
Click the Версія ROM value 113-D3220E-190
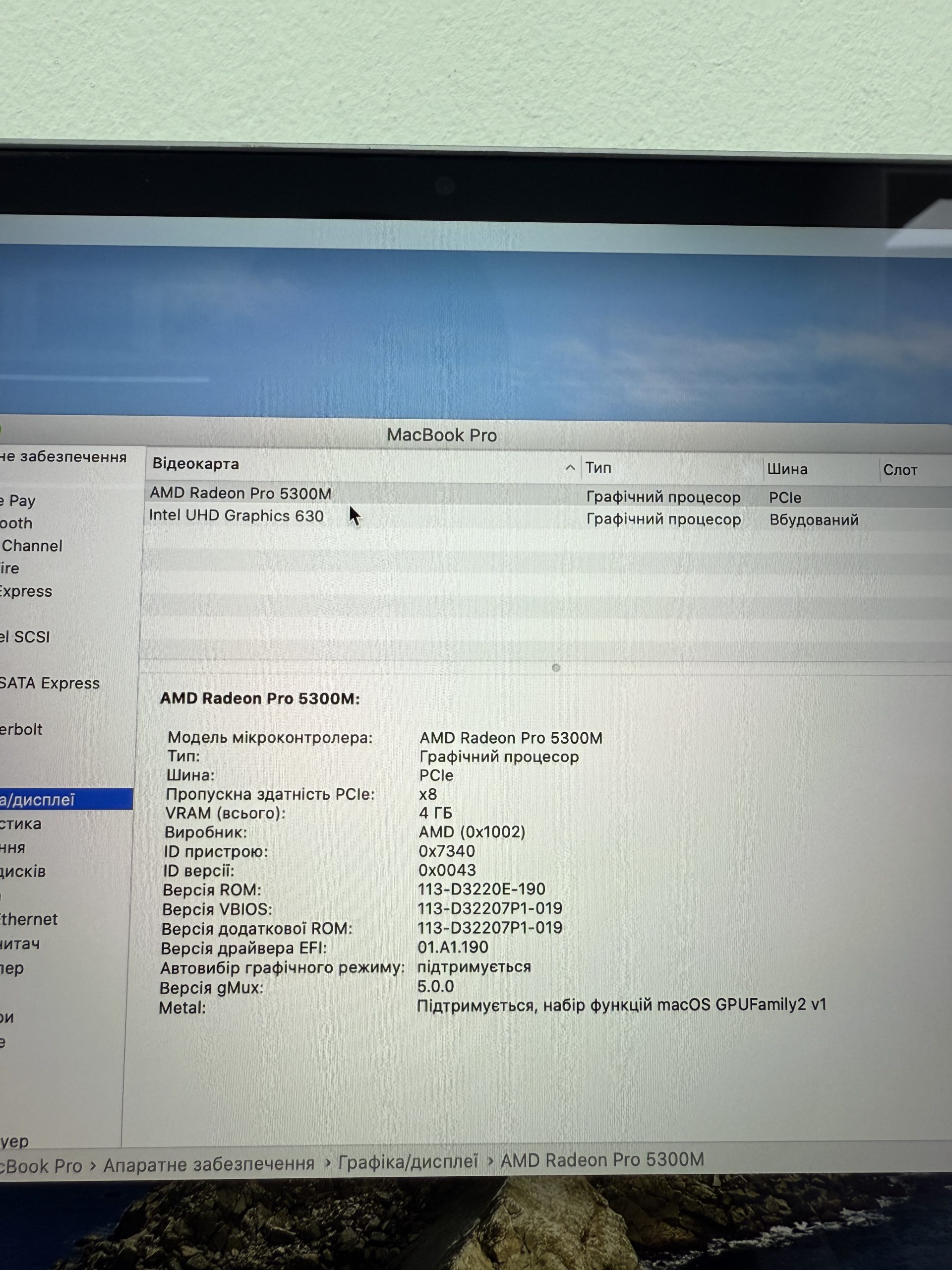pos(481,889)
